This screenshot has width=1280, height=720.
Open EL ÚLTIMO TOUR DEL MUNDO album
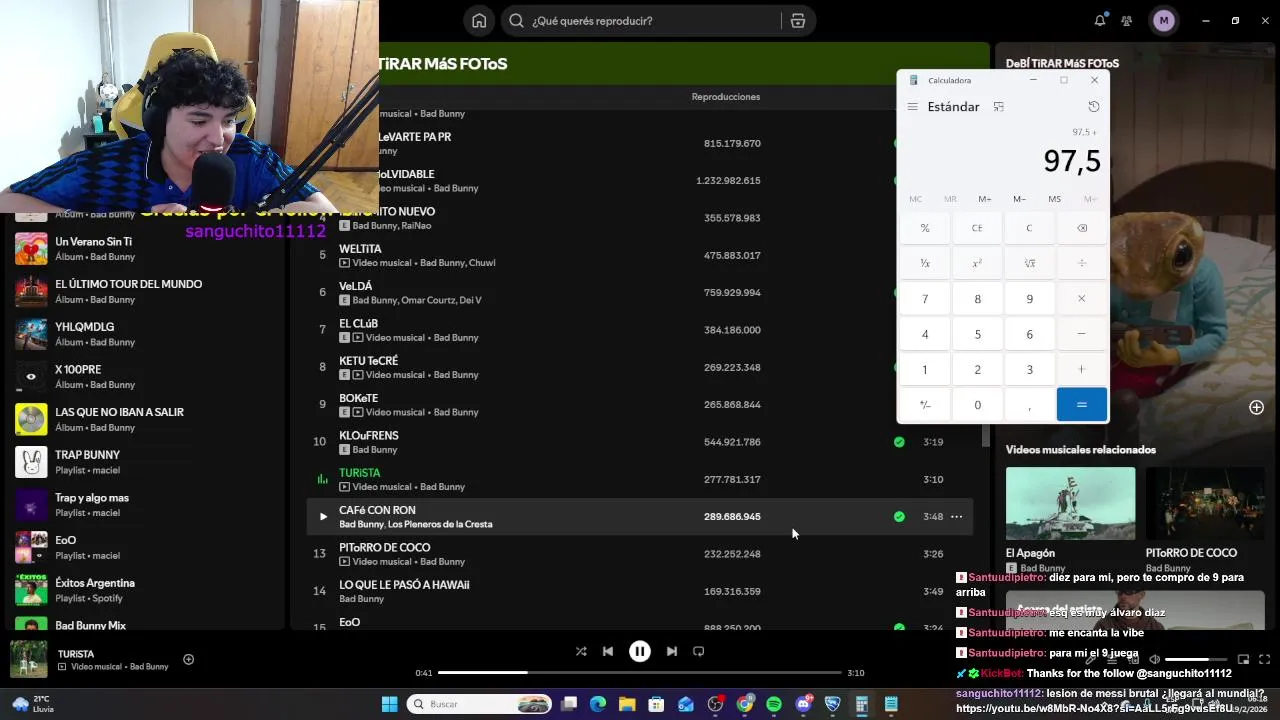[145, 291]
